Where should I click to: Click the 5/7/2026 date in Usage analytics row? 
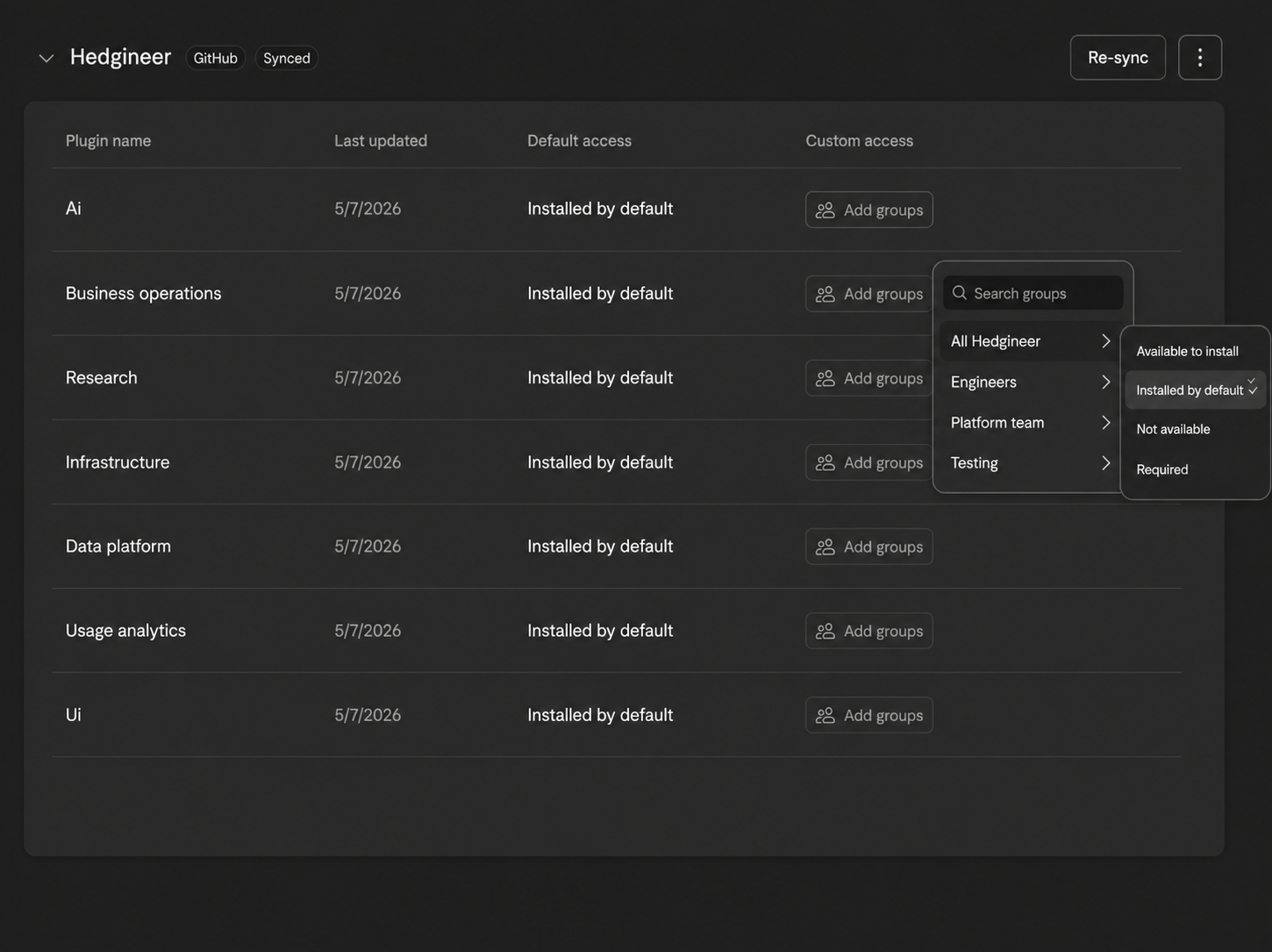[x=368, y=630]
